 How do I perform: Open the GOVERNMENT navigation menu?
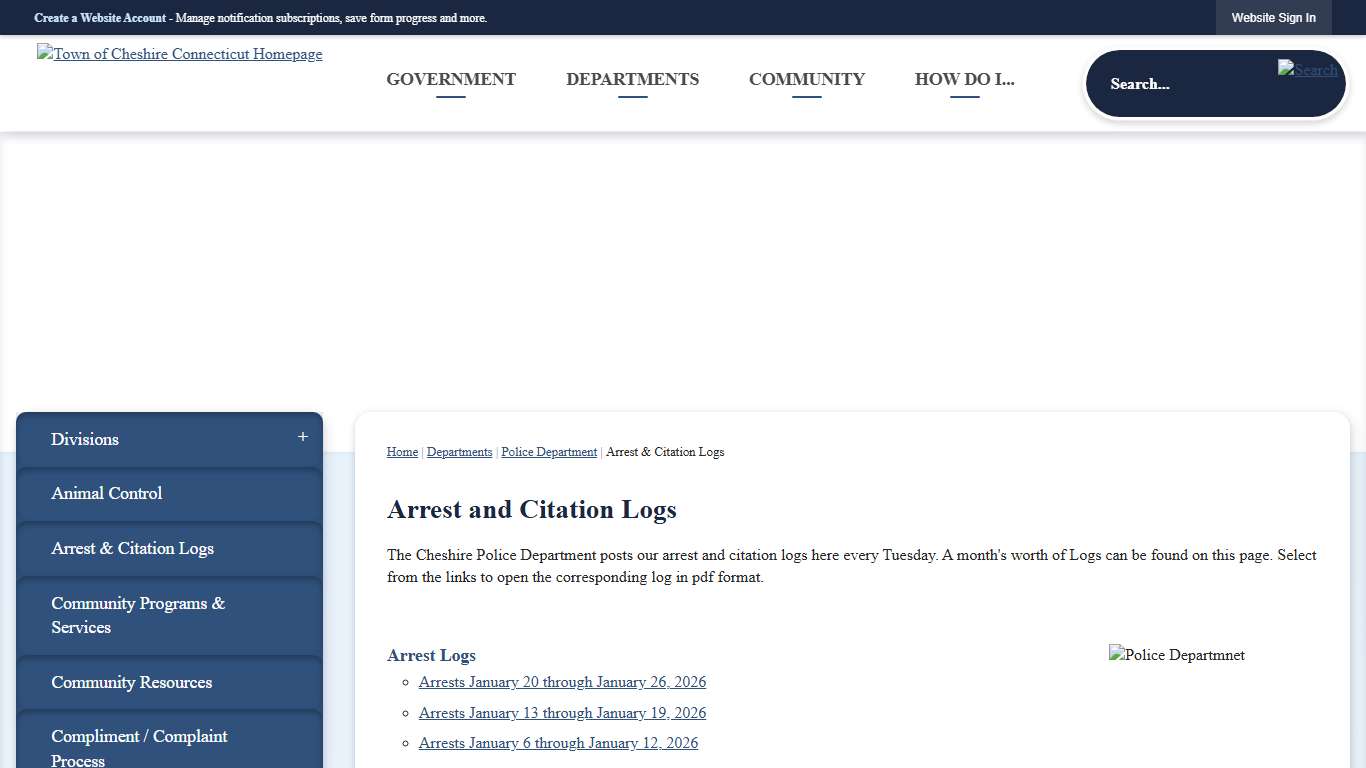[451, 79]
